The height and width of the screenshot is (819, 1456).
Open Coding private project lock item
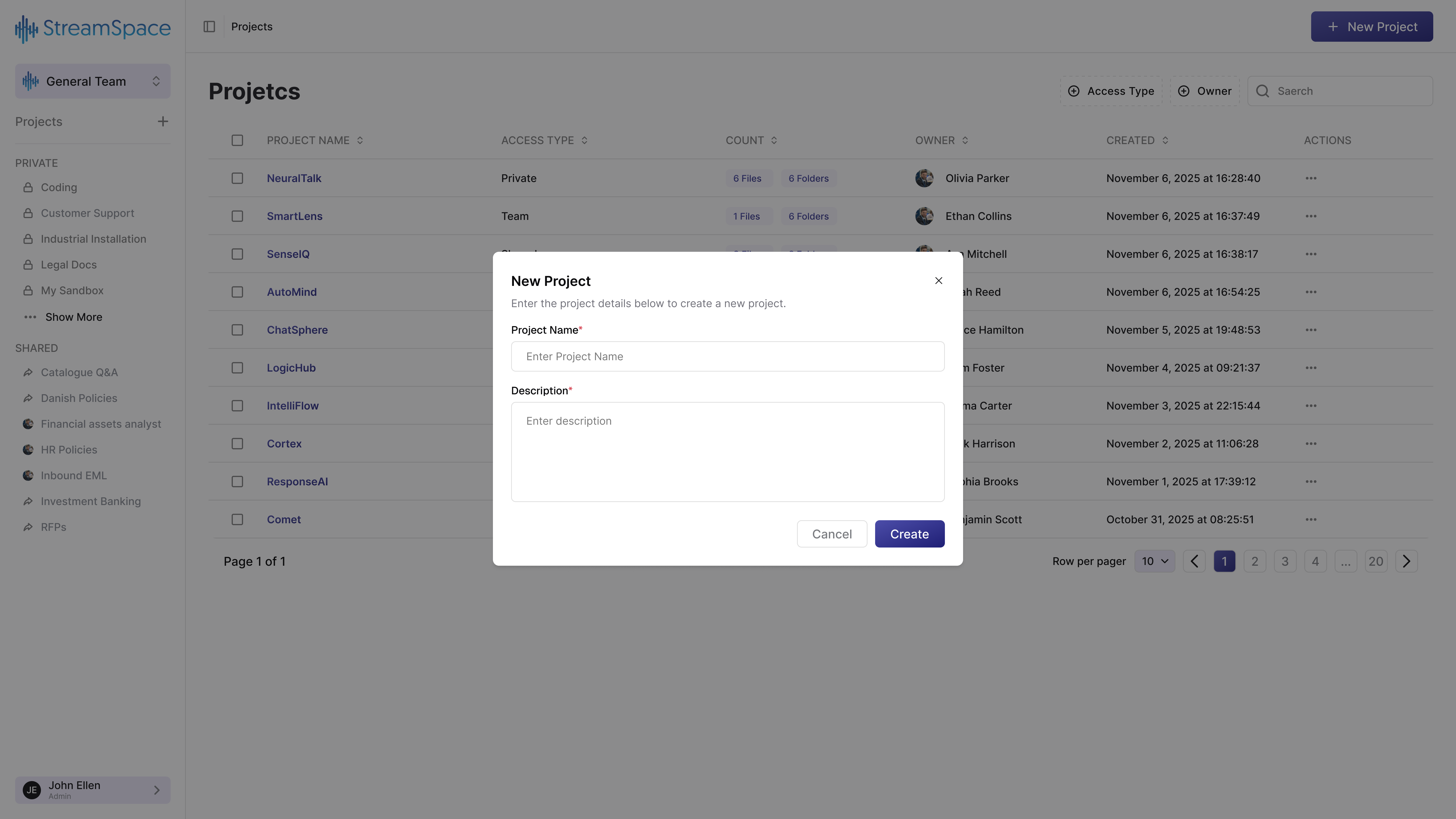pos(59,187)
